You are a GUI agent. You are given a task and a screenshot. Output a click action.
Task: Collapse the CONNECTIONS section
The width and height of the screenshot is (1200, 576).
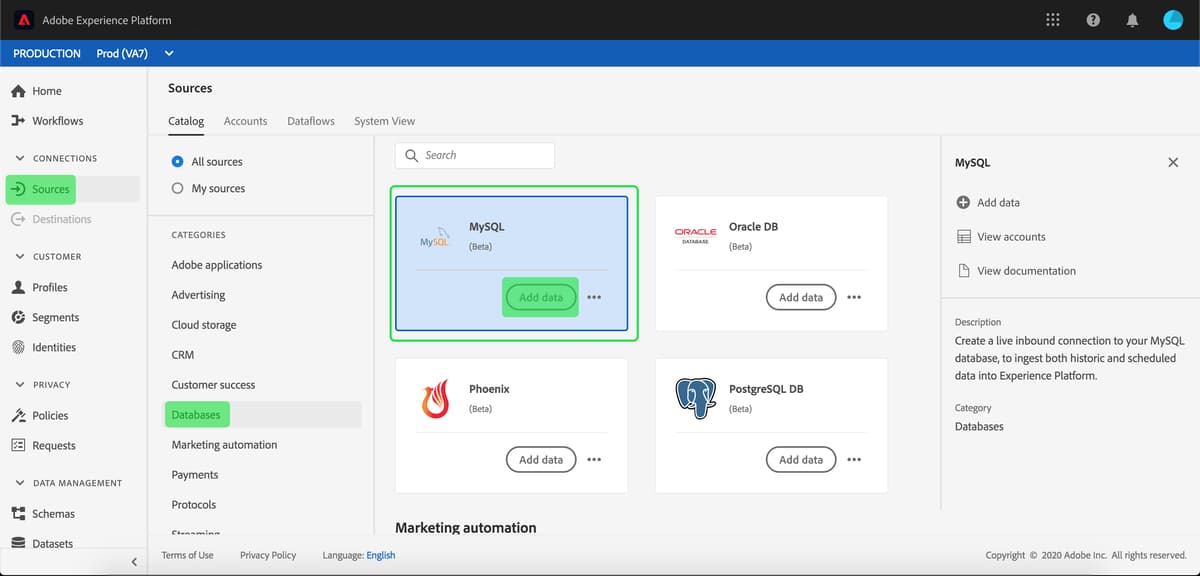(x=19, y=157)
